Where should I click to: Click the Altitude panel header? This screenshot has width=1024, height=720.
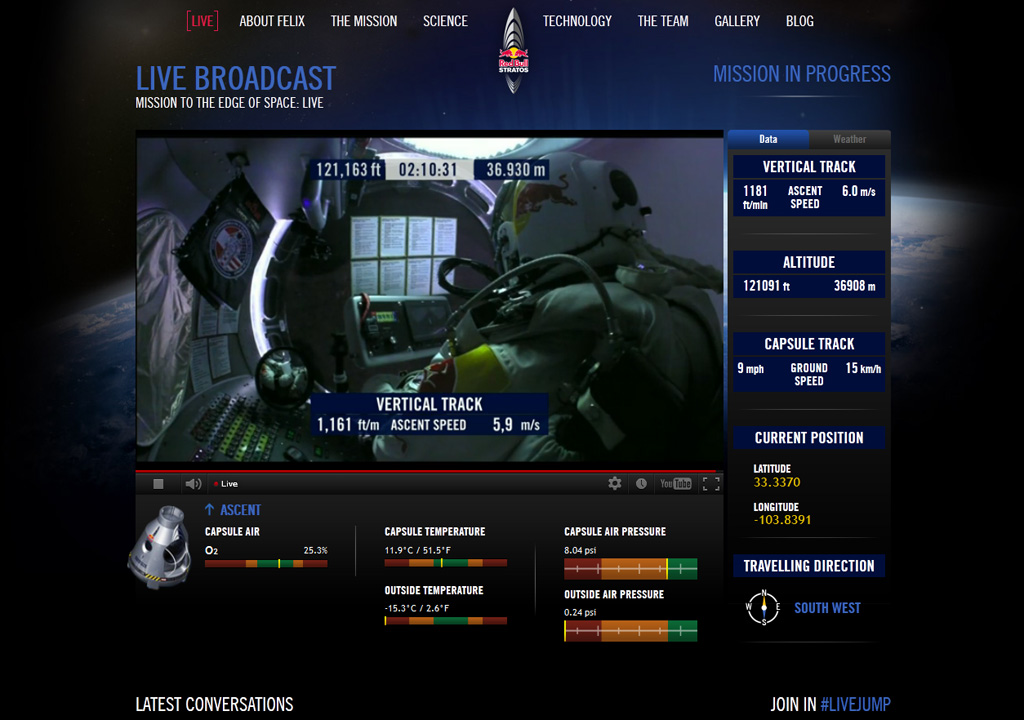[808, 262]
